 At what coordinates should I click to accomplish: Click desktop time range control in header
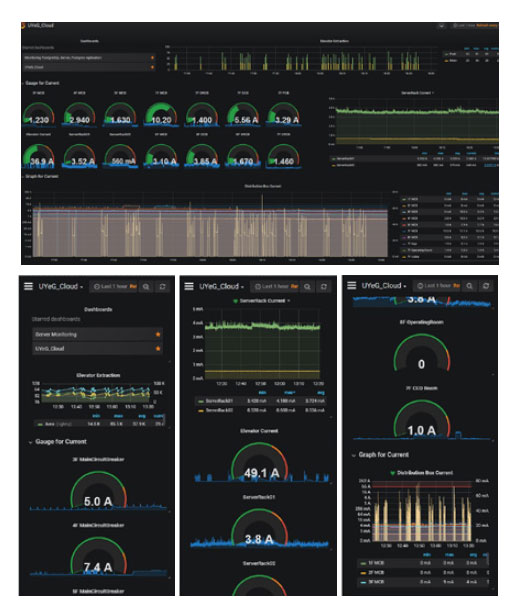[x=474, y=25]
